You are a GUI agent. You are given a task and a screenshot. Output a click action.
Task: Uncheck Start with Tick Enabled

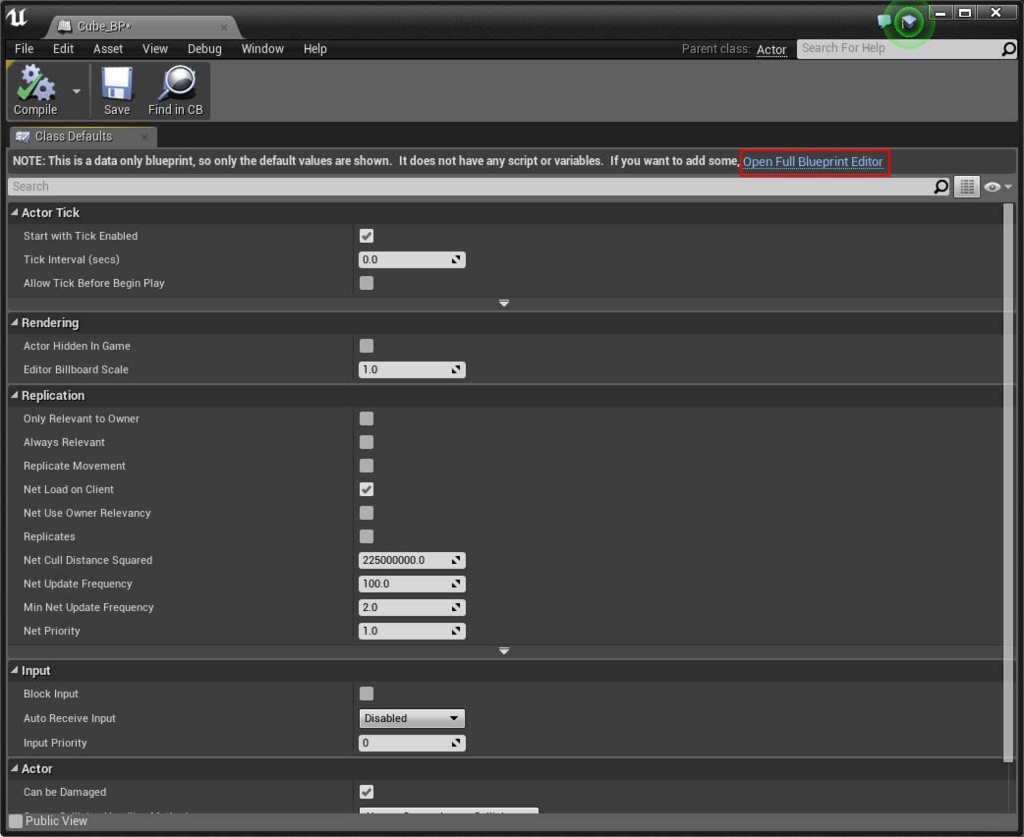point(366,236)
